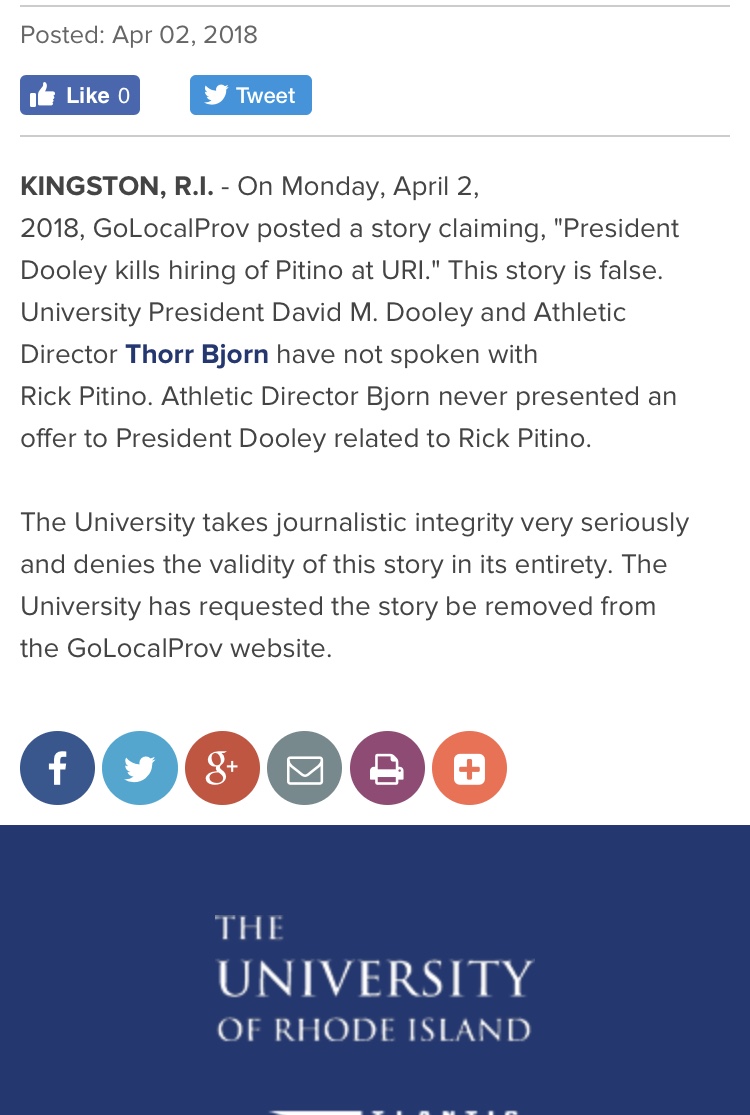Click the red Google Plus share icon
Image resolution: width=750 pixels, height=1115 pixels.
pos(222,768)
